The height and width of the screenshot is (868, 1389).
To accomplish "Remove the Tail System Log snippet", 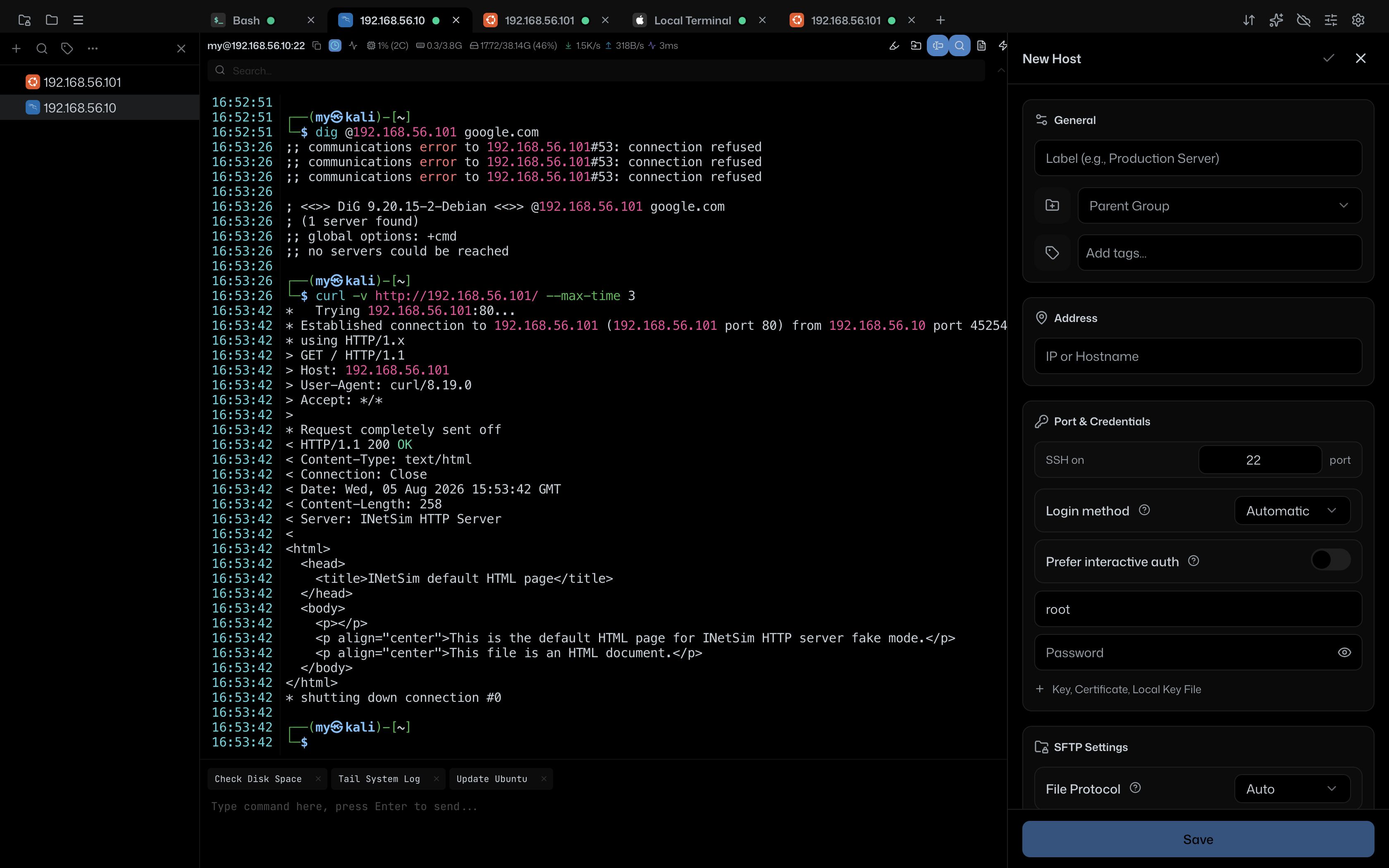I will (x=436, y=778).
